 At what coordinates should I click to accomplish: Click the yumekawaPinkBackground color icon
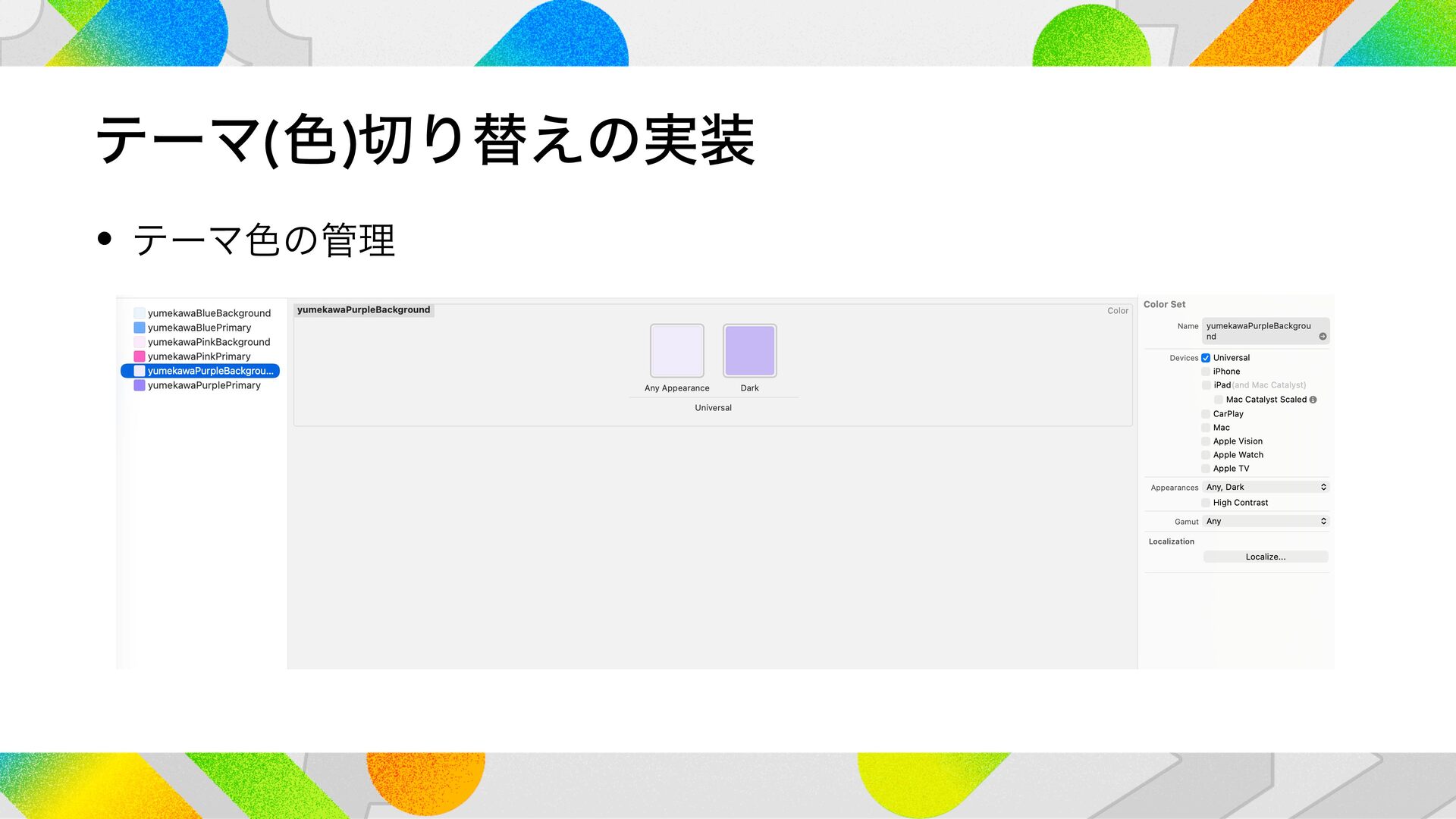(x=140, y=342)
